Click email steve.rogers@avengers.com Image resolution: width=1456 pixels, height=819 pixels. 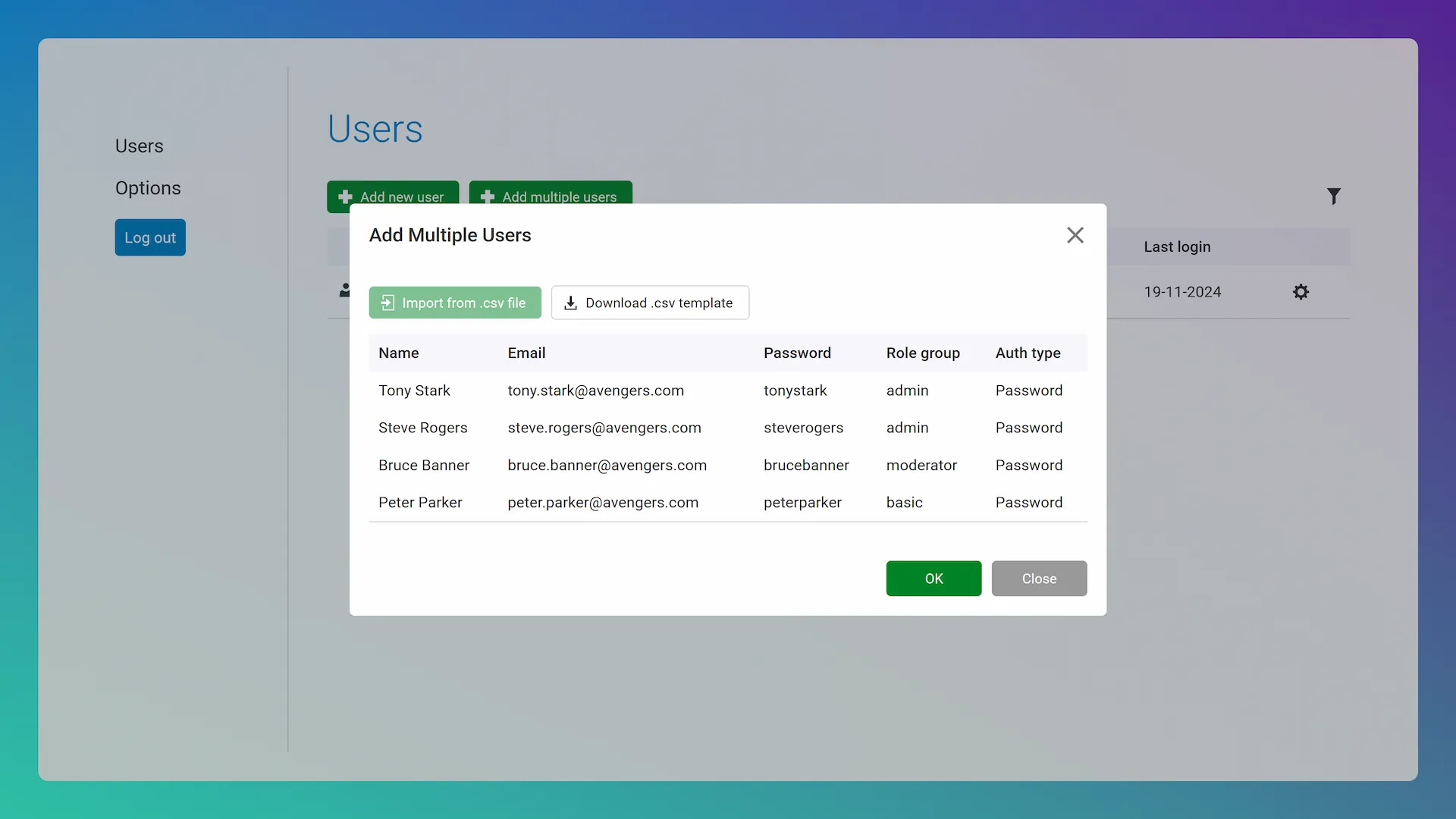604,428
